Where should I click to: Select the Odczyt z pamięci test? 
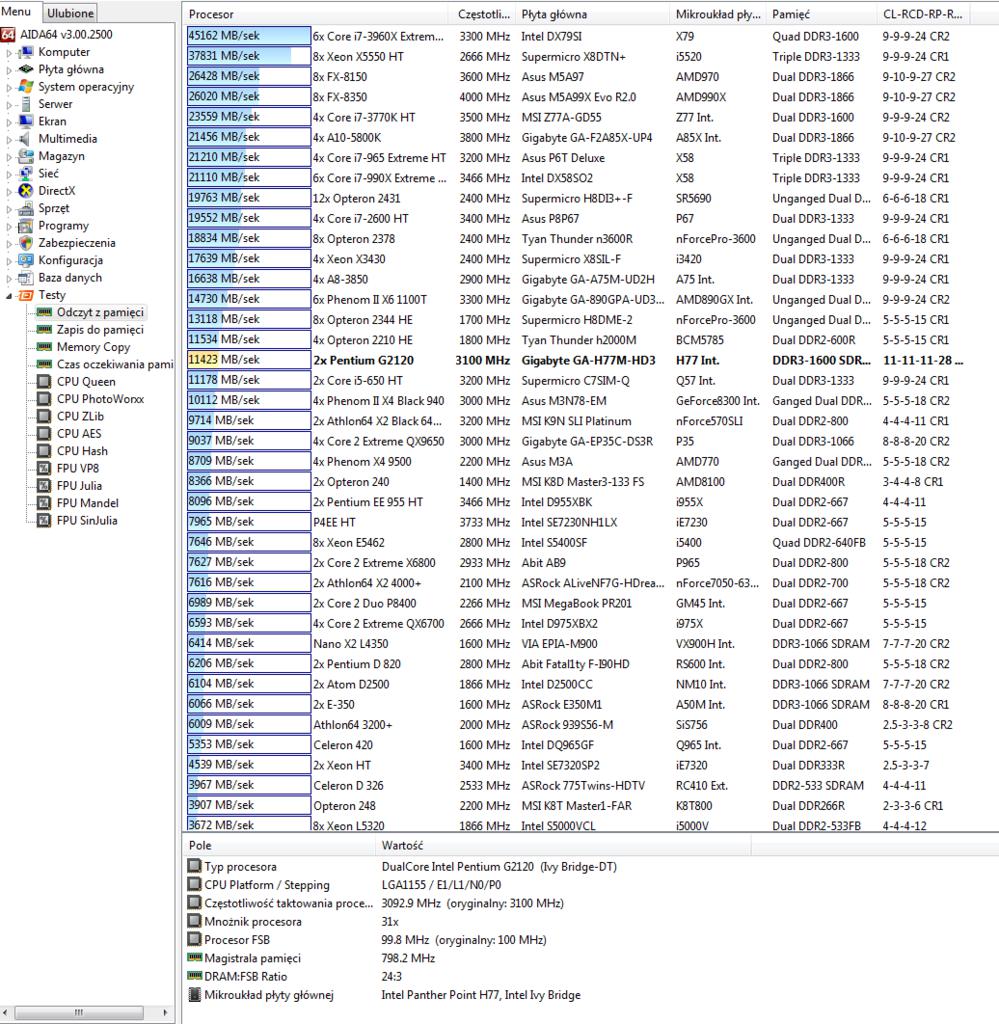coord(100,312)
